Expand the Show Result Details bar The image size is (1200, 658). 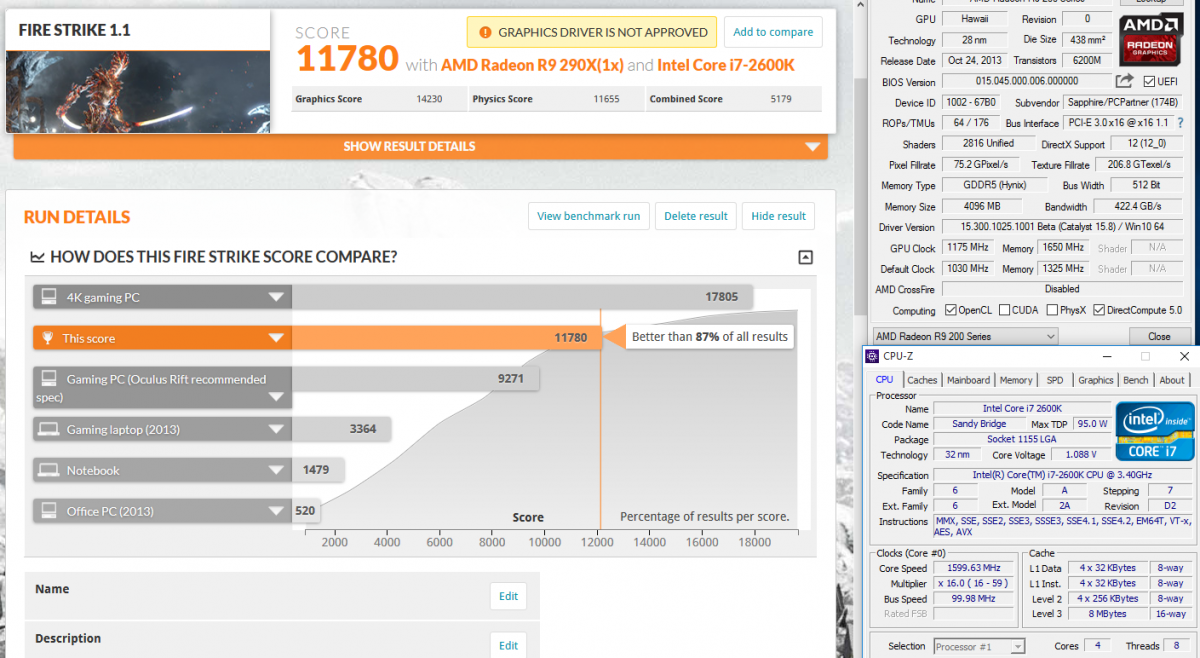click(x=421, y=146)
